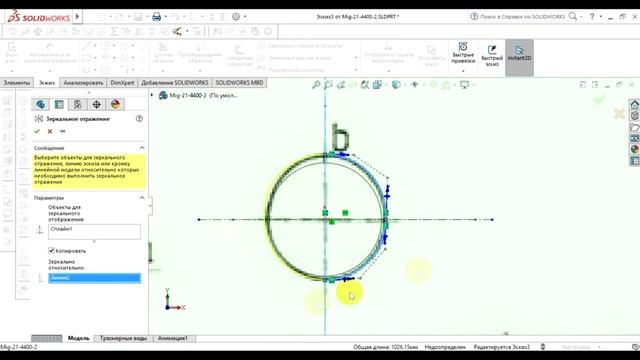The height and width of the screenshot is (360, 640).
Task: Open the Options gear icon
Action: pyautogui.click(x=236, y=17)
